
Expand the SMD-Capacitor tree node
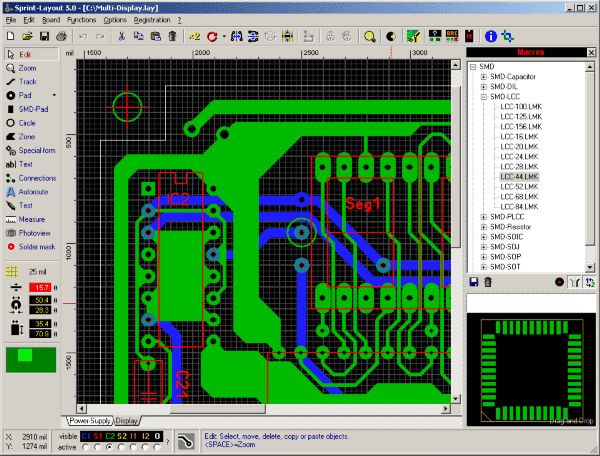pos(484,76)
